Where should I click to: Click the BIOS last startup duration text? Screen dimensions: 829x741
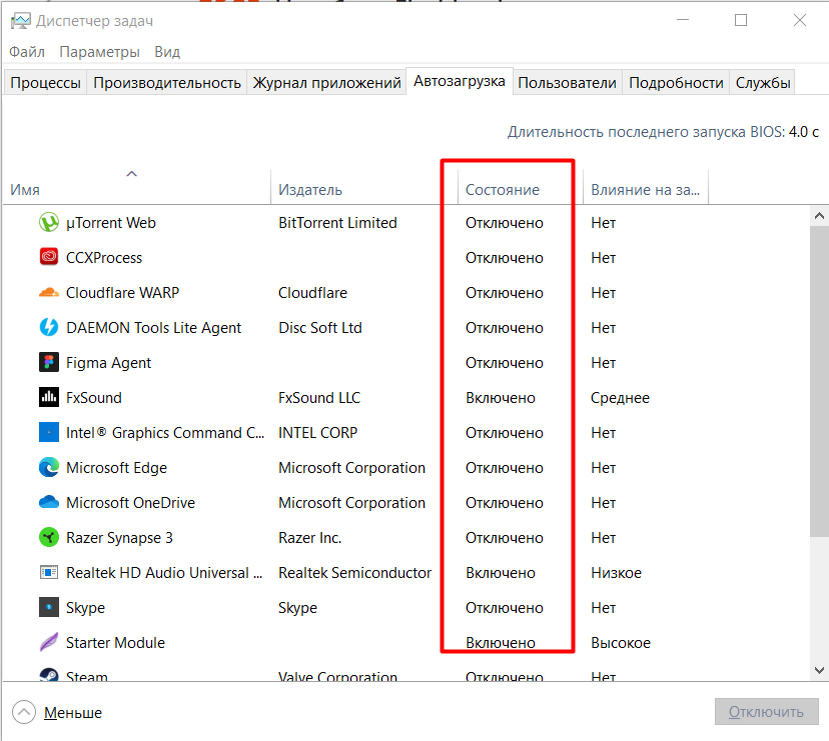point(663,132)
